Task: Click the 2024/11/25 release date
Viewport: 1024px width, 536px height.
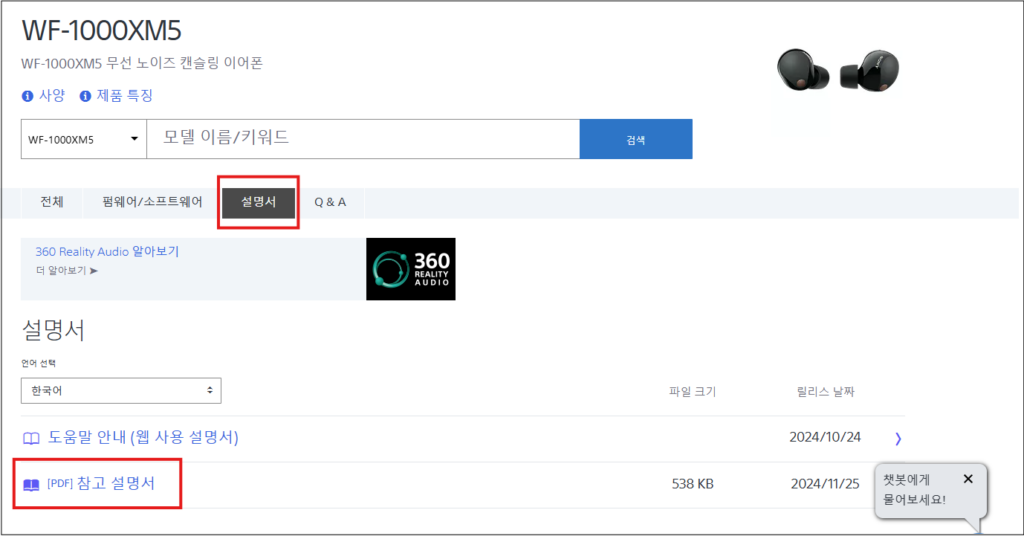Action: click(x=825, y=484)
